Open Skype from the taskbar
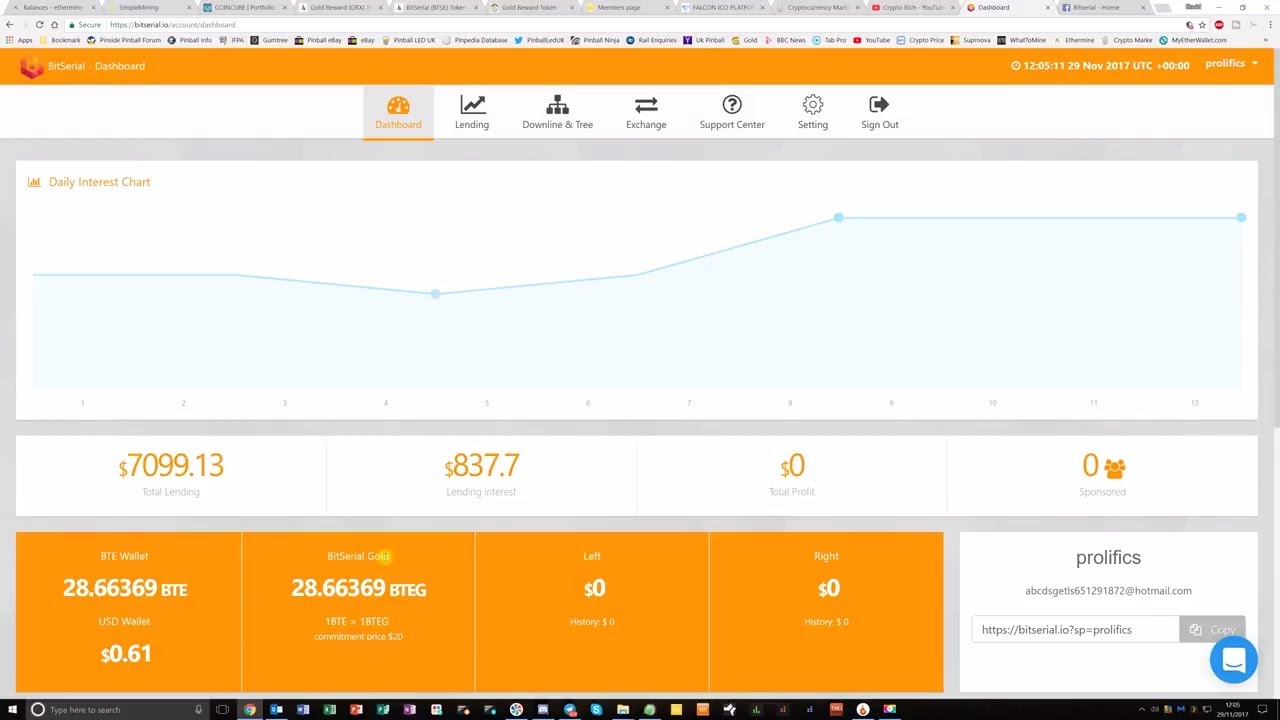 pos(596,709)
